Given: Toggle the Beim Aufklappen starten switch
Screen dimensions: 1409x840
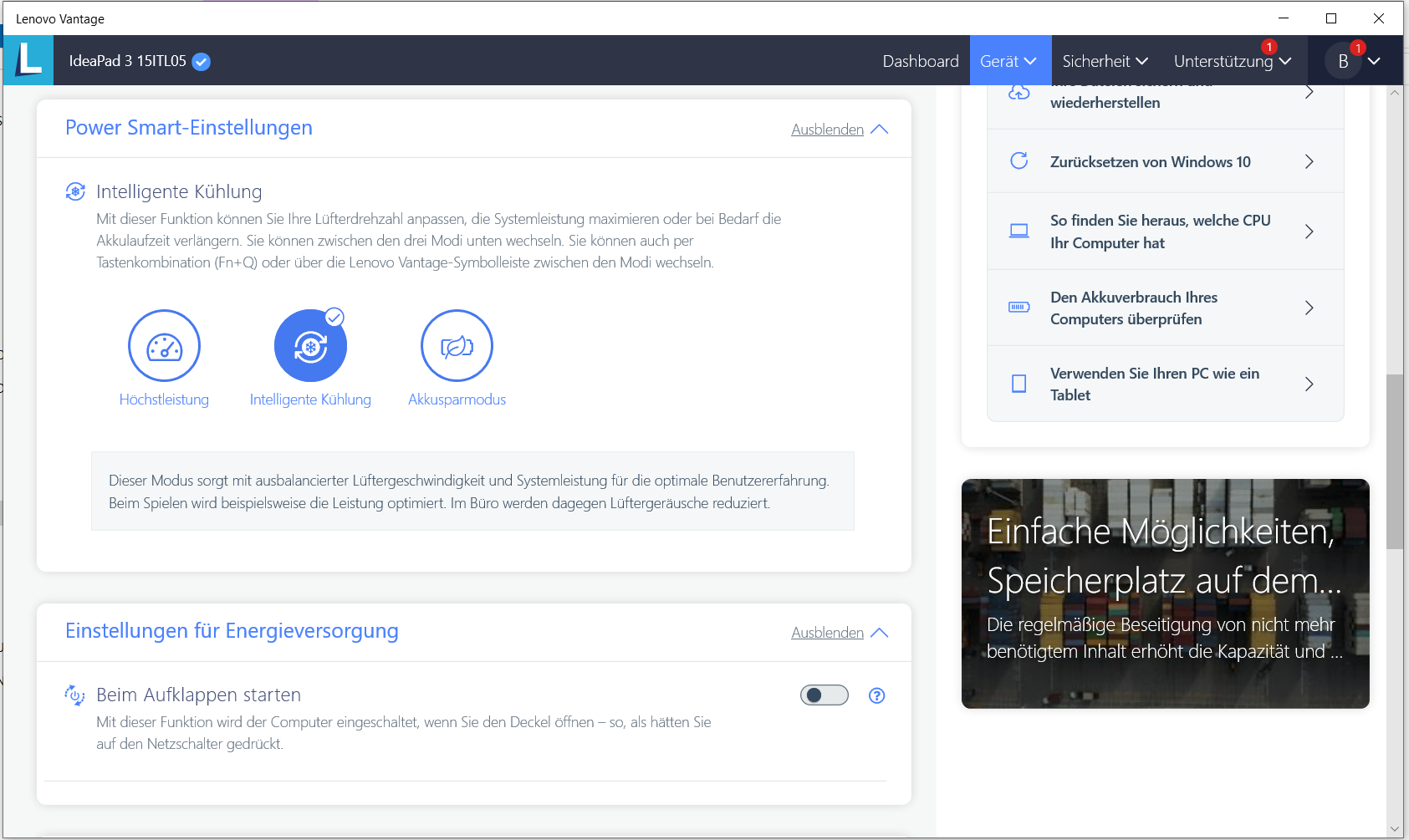Looking at the screenshot, I should (824, 695).
